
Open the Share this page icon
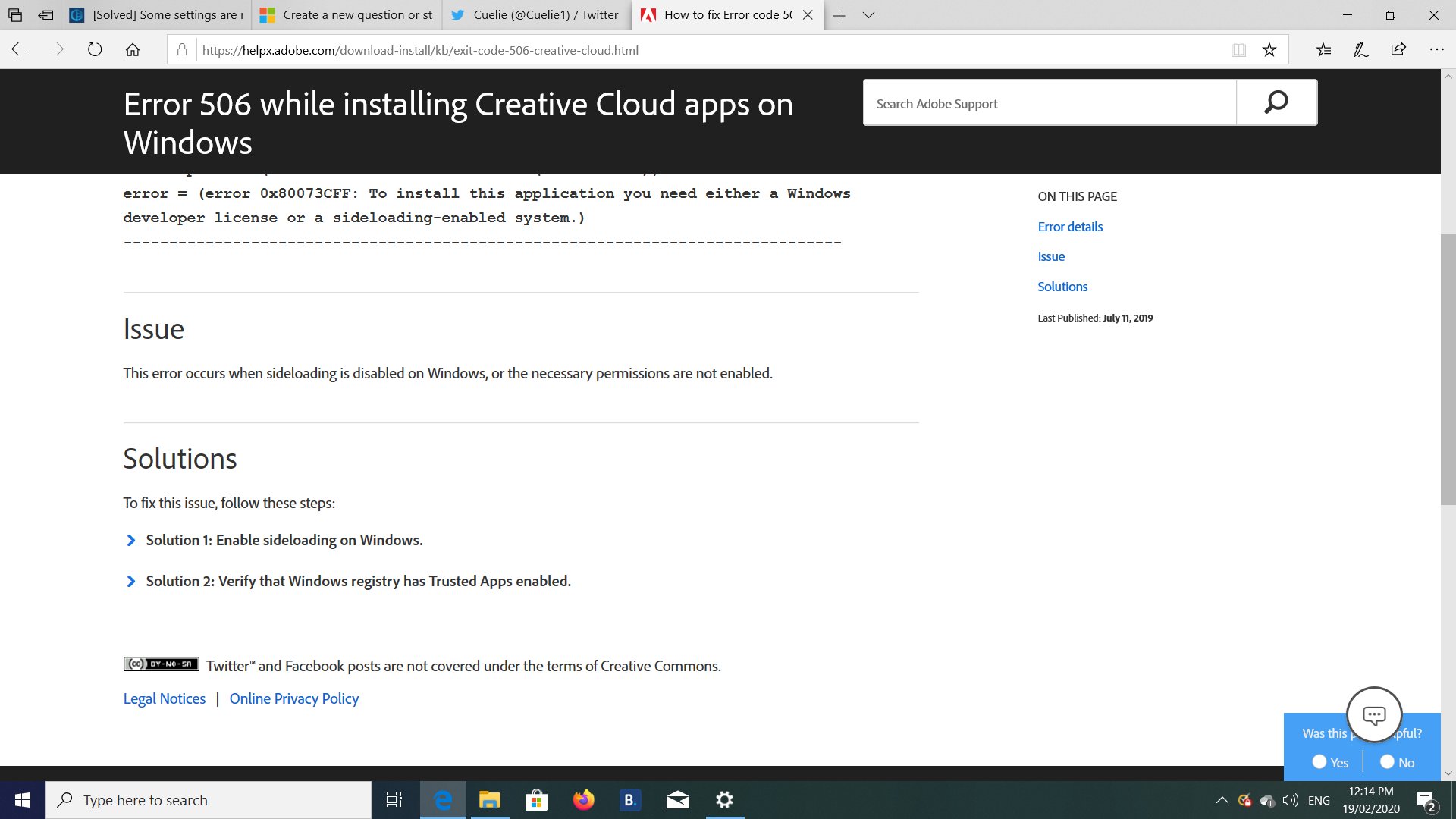(1398, 50)
